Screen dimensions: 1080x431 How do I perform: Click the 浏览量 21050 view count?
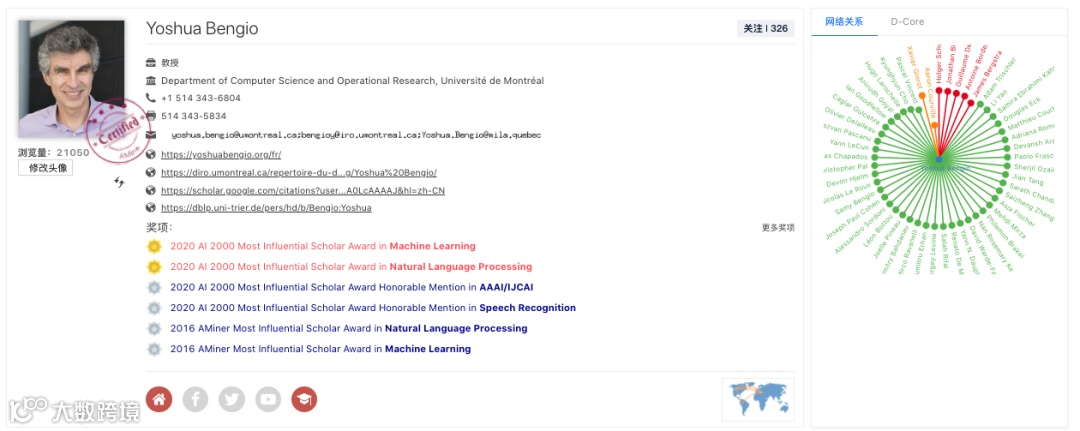pos(54,152)
